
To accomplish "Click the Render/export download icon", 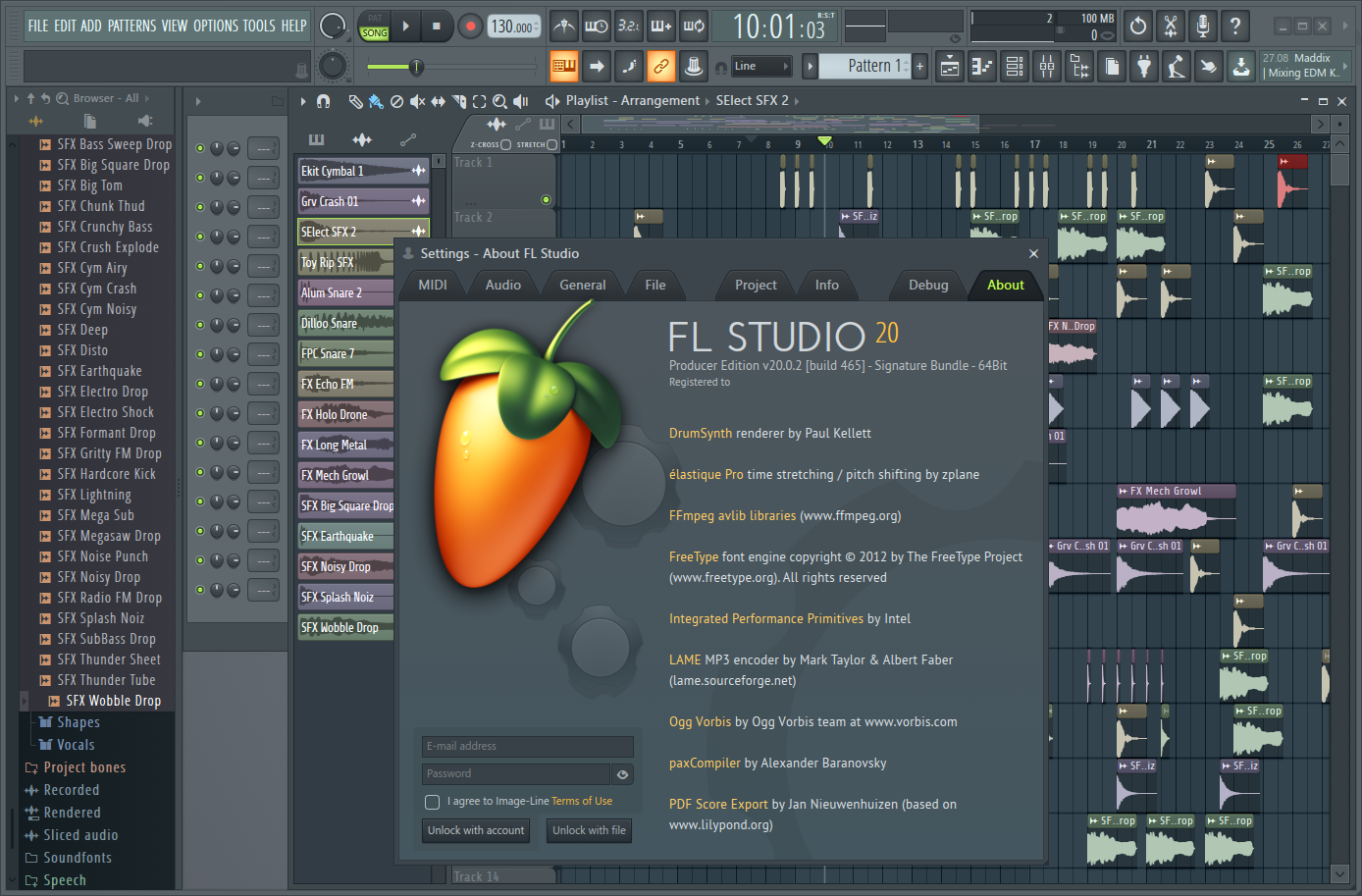I will [x=1241, y=67].
